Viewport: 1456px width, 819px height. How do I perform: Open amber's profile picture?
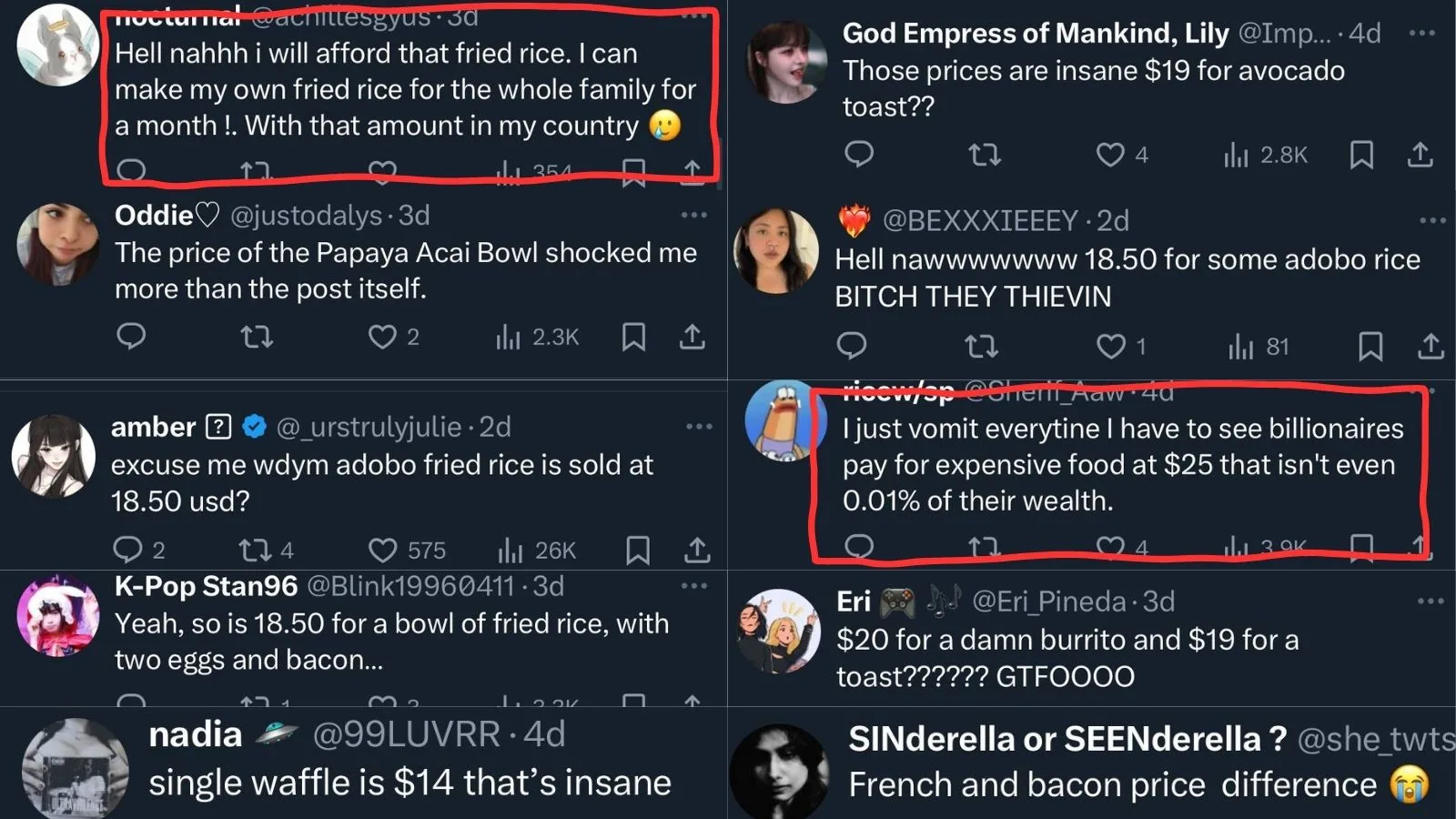(x=54, y=456)
